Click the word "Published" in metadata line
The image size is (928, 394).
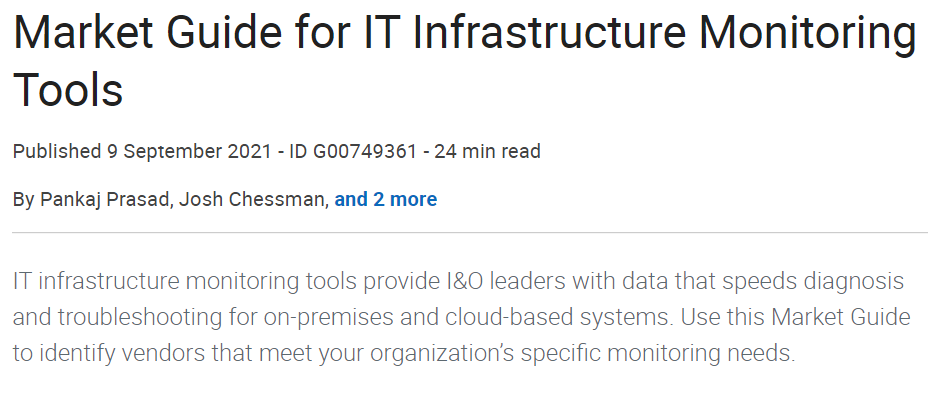pyautogui.click(x=57, y=151)
